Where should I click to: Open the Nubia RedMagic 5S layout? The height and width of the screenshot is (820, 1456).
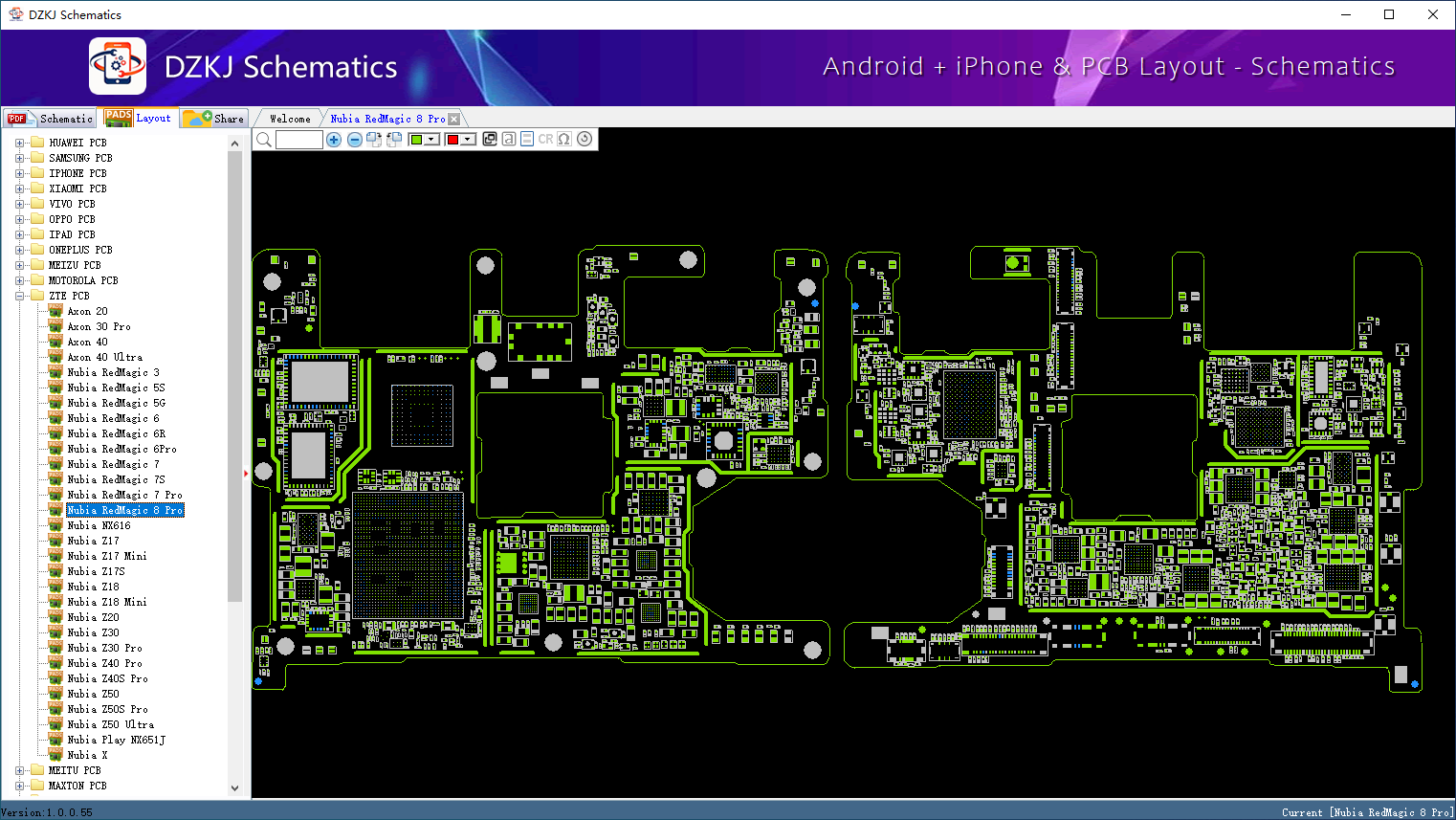[116, 388]
